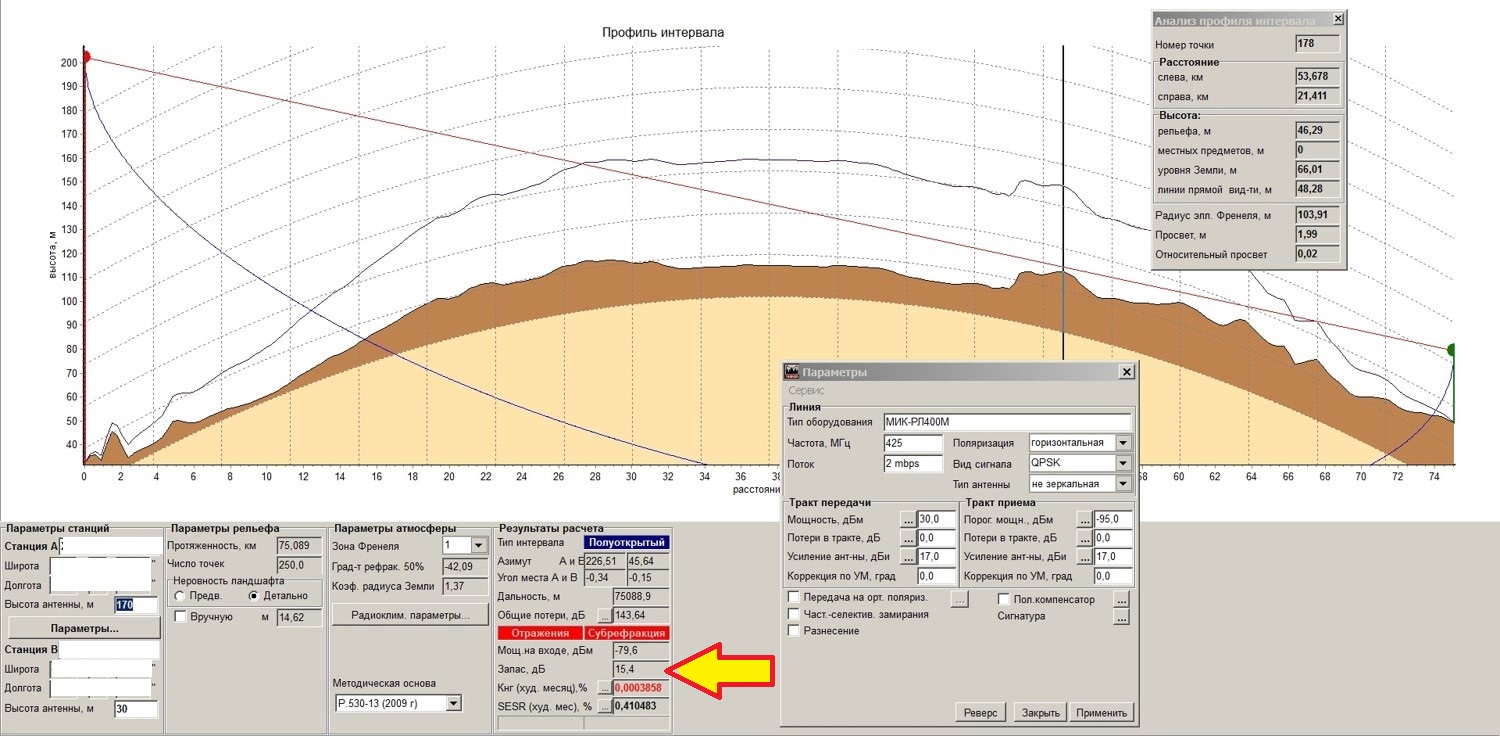The image size is (1500, 736).
Task: Select the Предв. radio button
Action: 181,596
